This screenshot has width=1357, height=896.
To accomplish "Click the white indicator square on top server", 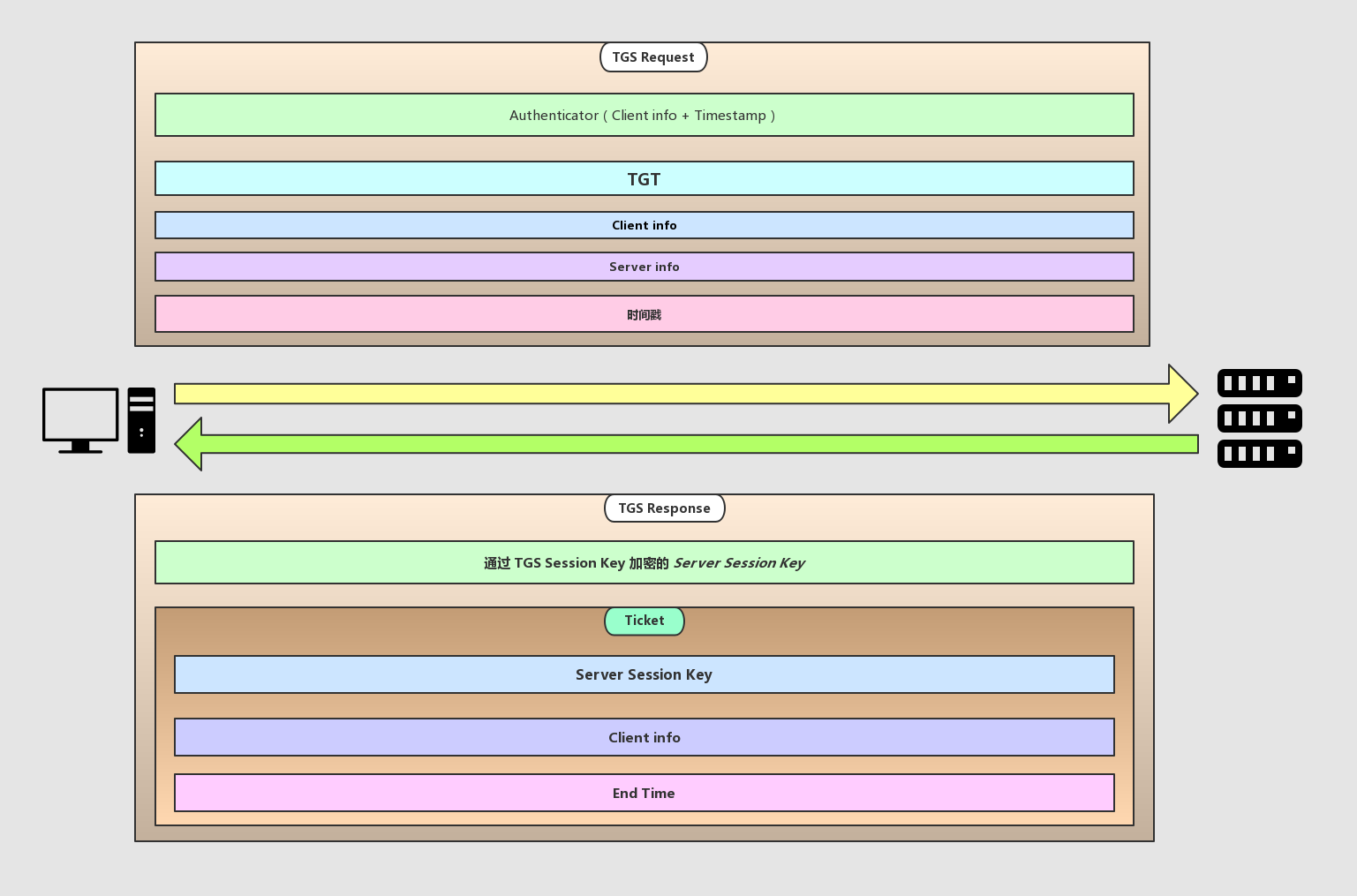I will click(1291, 380).
